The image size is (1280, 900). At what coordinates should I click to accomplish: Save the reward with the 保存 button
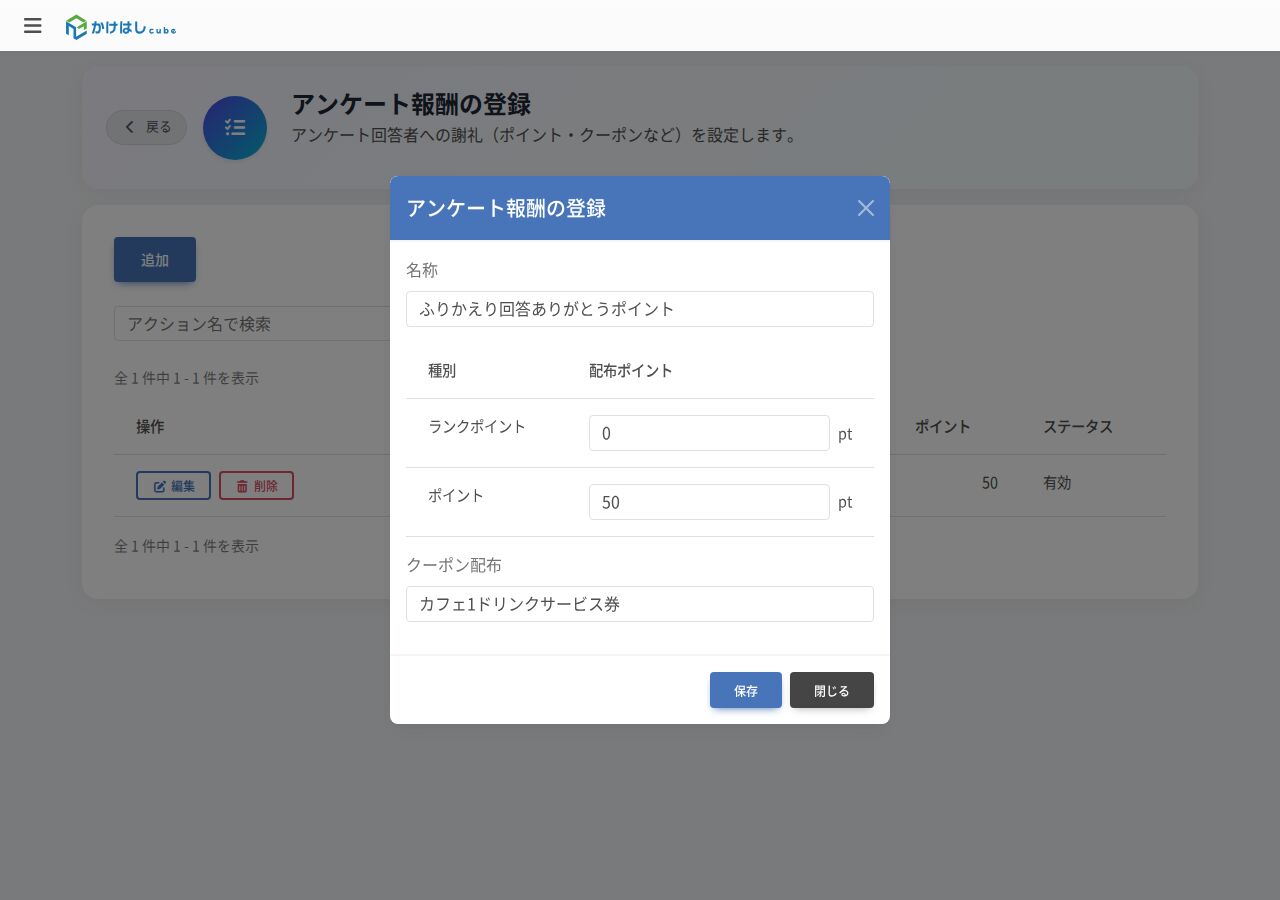746,690
